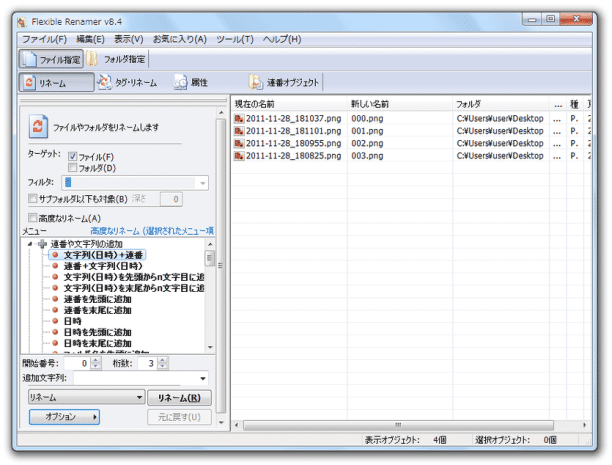Select 文字列(日時)を先頭からn文字目に追加 item

tap(134, 277)
